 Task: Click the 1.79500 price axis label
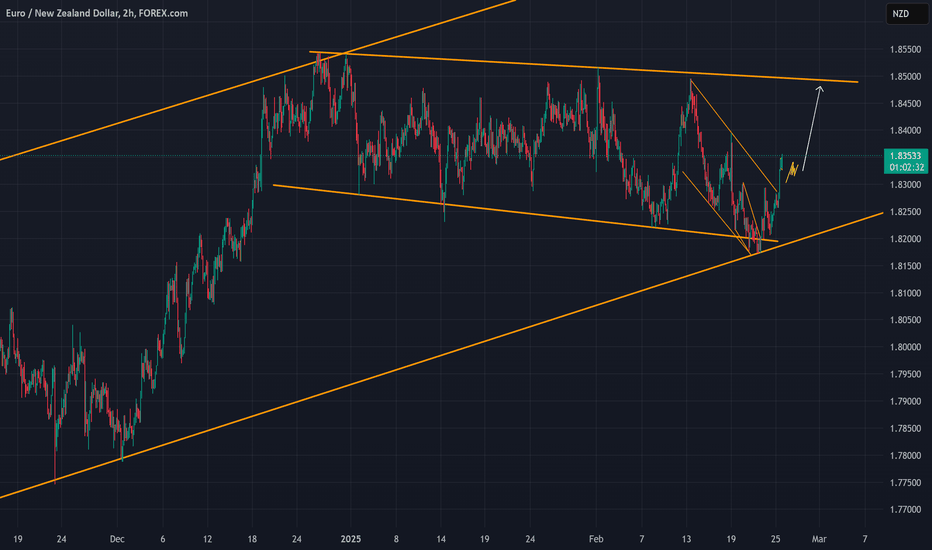[x=905, y=374]
